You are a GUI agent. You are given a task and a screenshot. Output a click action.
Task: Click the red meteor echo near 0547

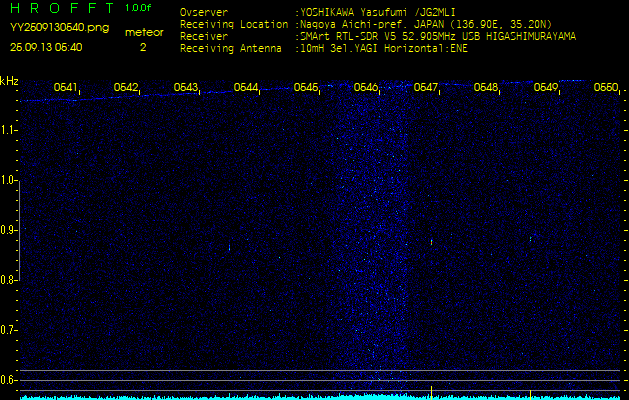[431, 242]
